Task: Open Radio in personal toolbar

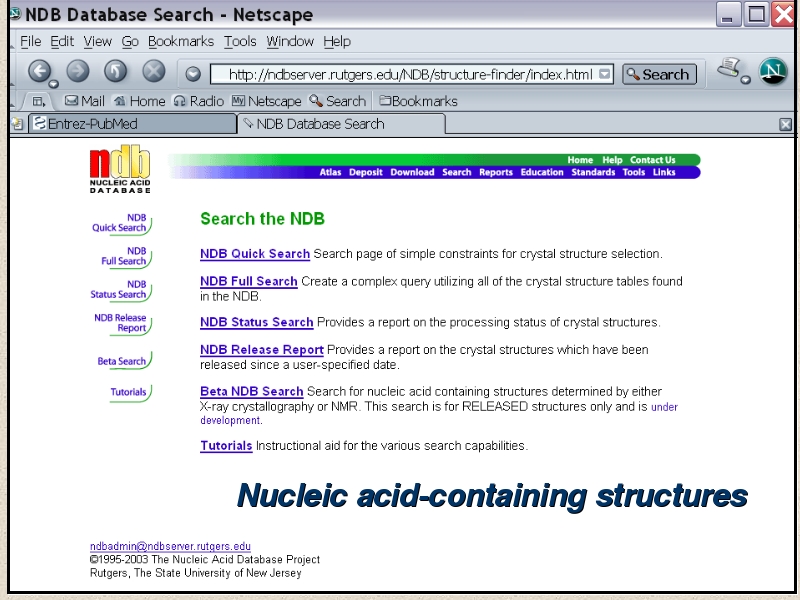Action: pyautogui.click(x=198, y=101)
